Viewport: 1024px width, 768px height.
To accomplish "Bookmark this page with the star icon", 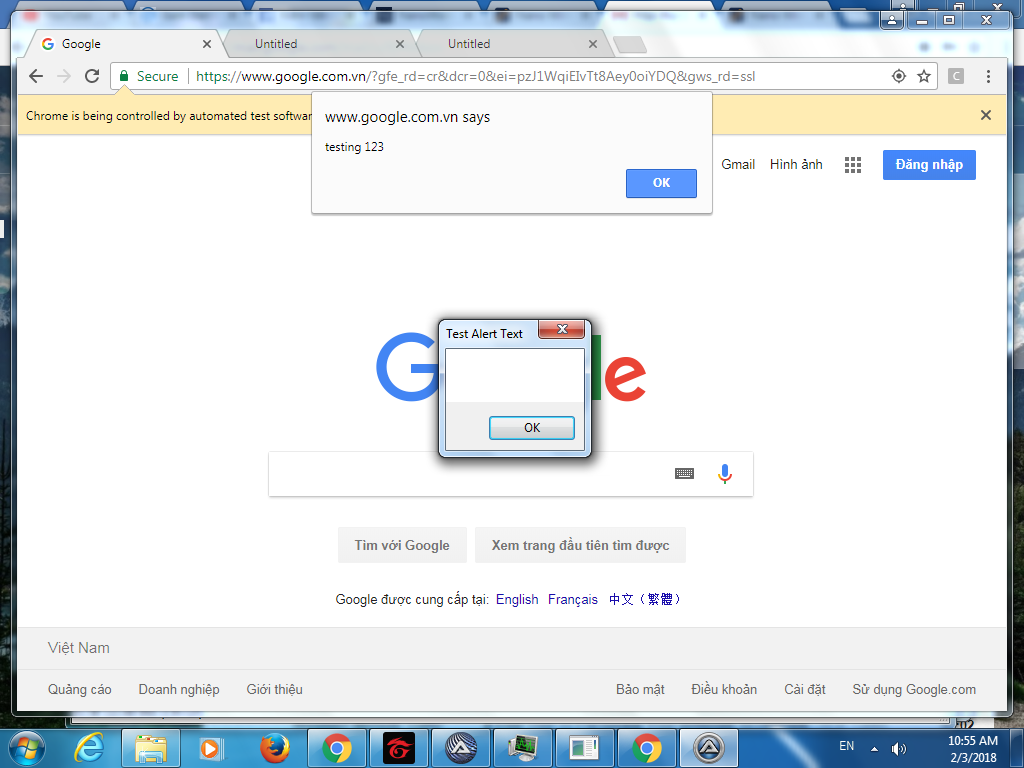I will 923,76.
